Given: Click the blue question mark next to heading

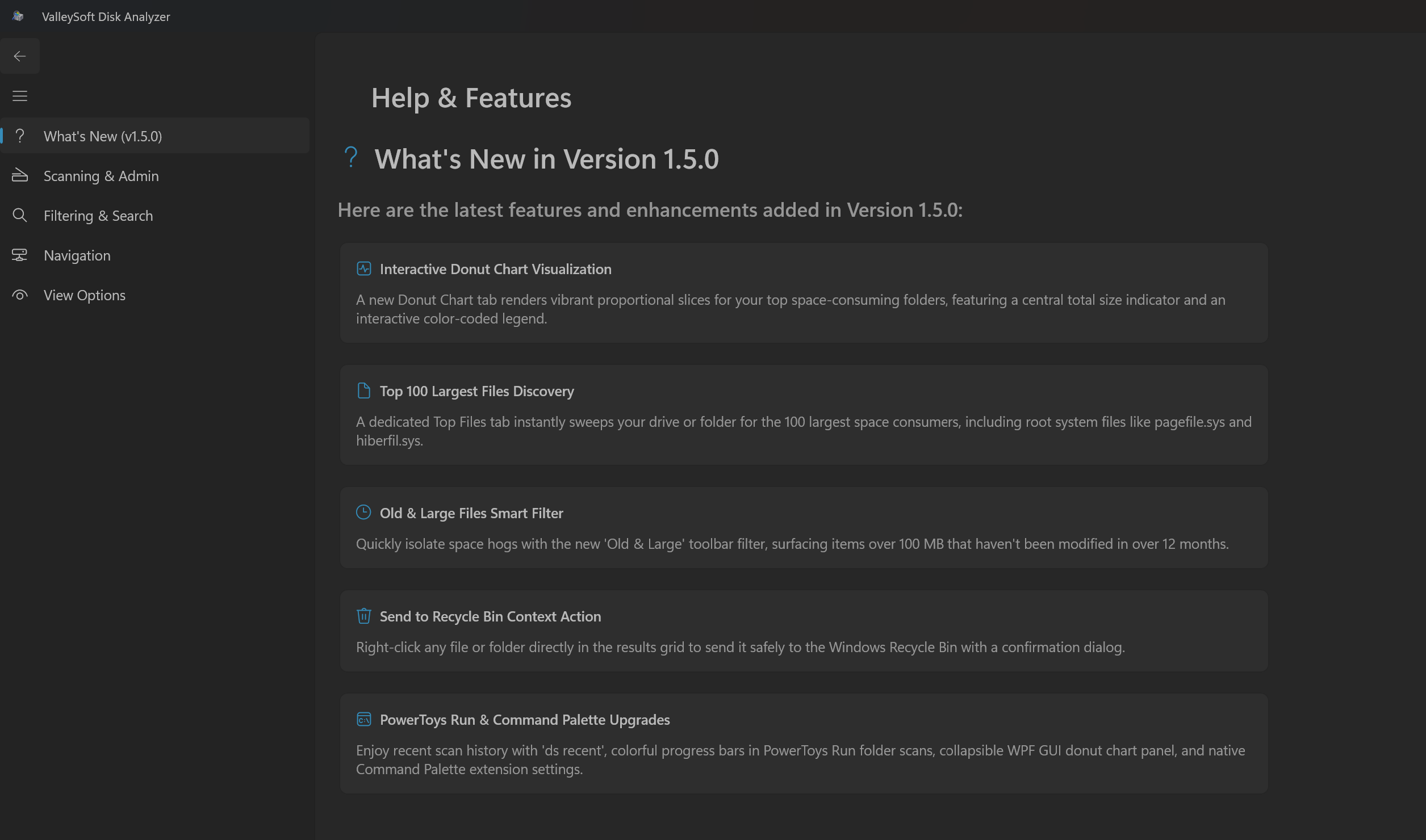Looking at the screenshot, I should [351, 157].
